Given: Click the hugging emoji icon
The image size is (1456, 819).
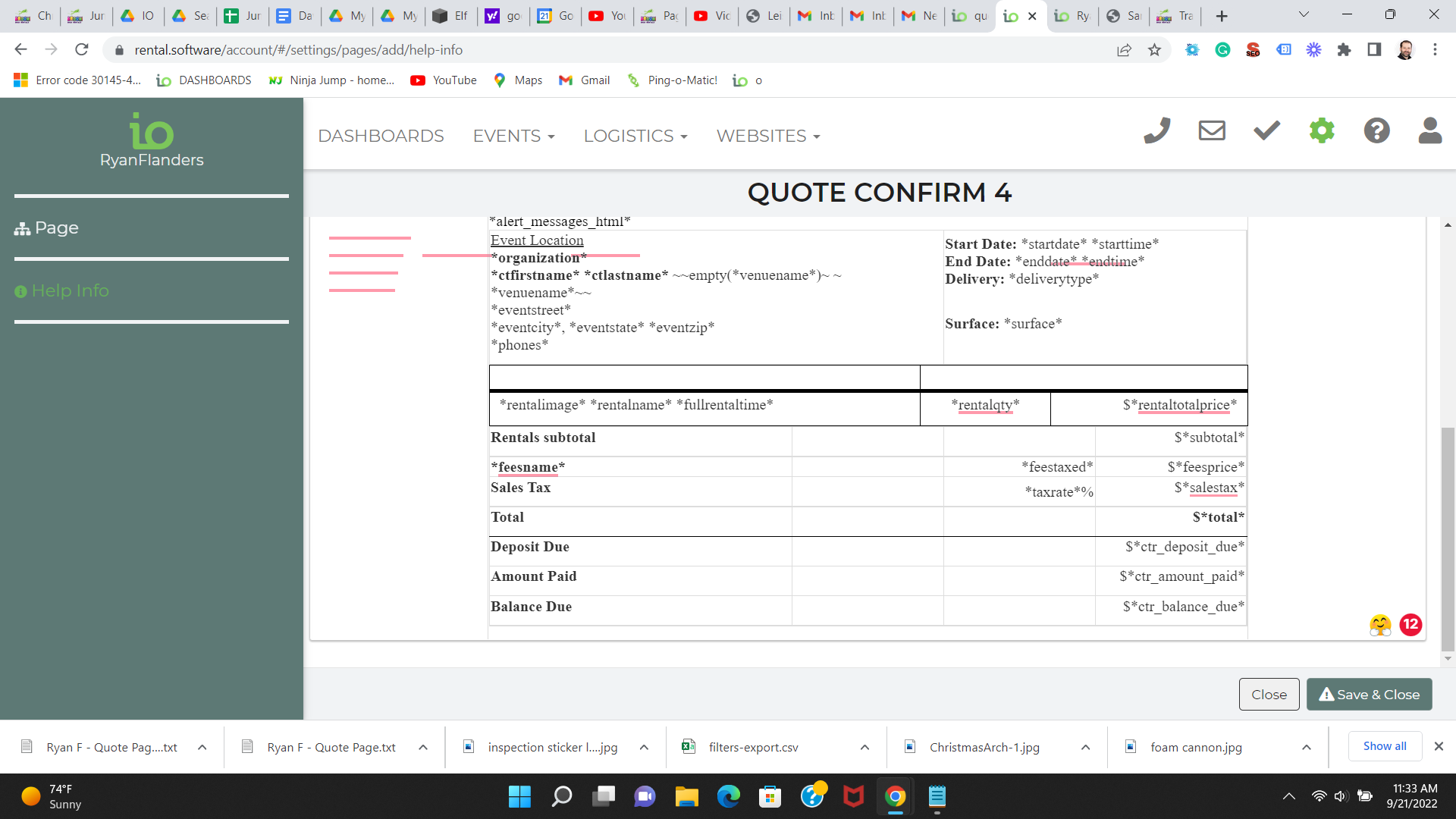Looking at the screenshot, I should (x=1380, y=625).
